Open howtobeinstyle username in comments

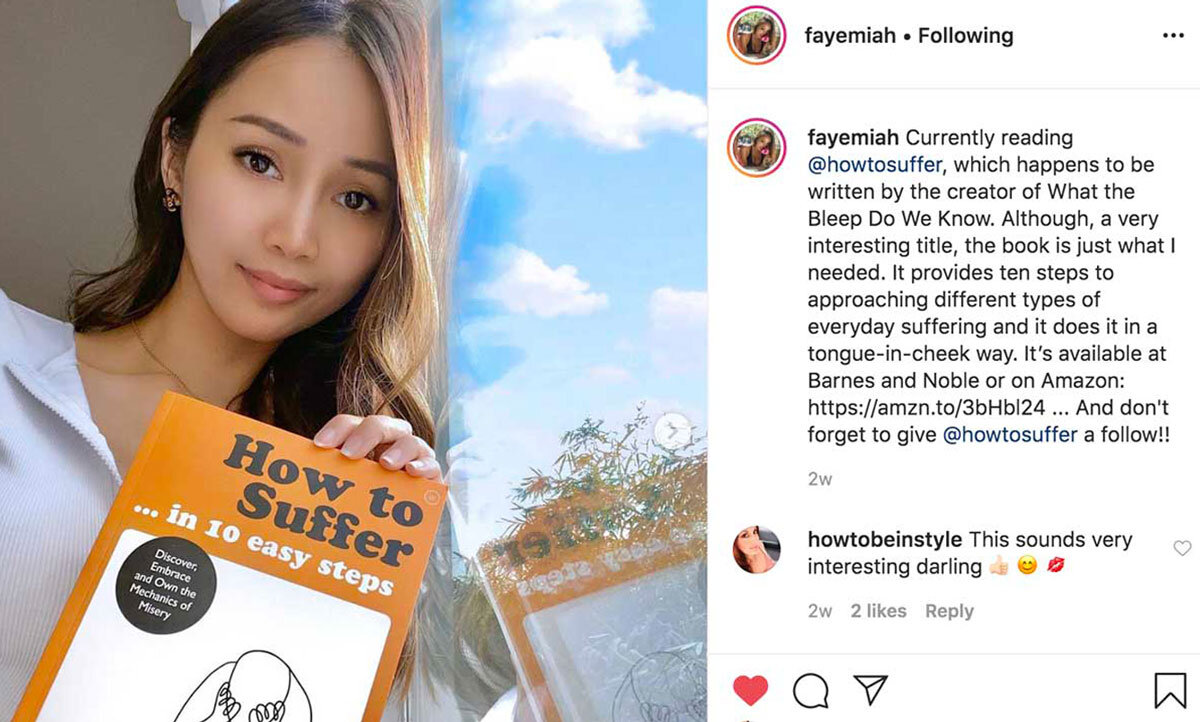(885, 540)
